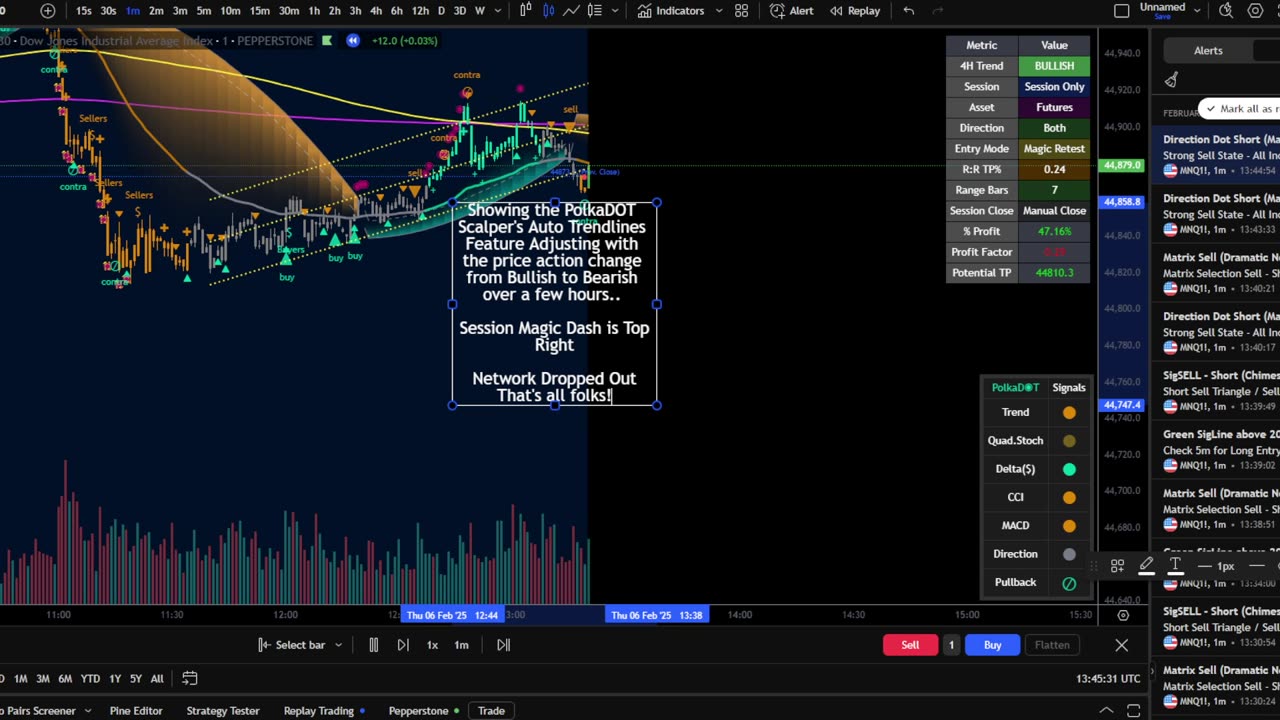The width and height of the screenshot is (1280, 720).
Task: Toggle Bar Replay mode
Action: click(855, 11)
